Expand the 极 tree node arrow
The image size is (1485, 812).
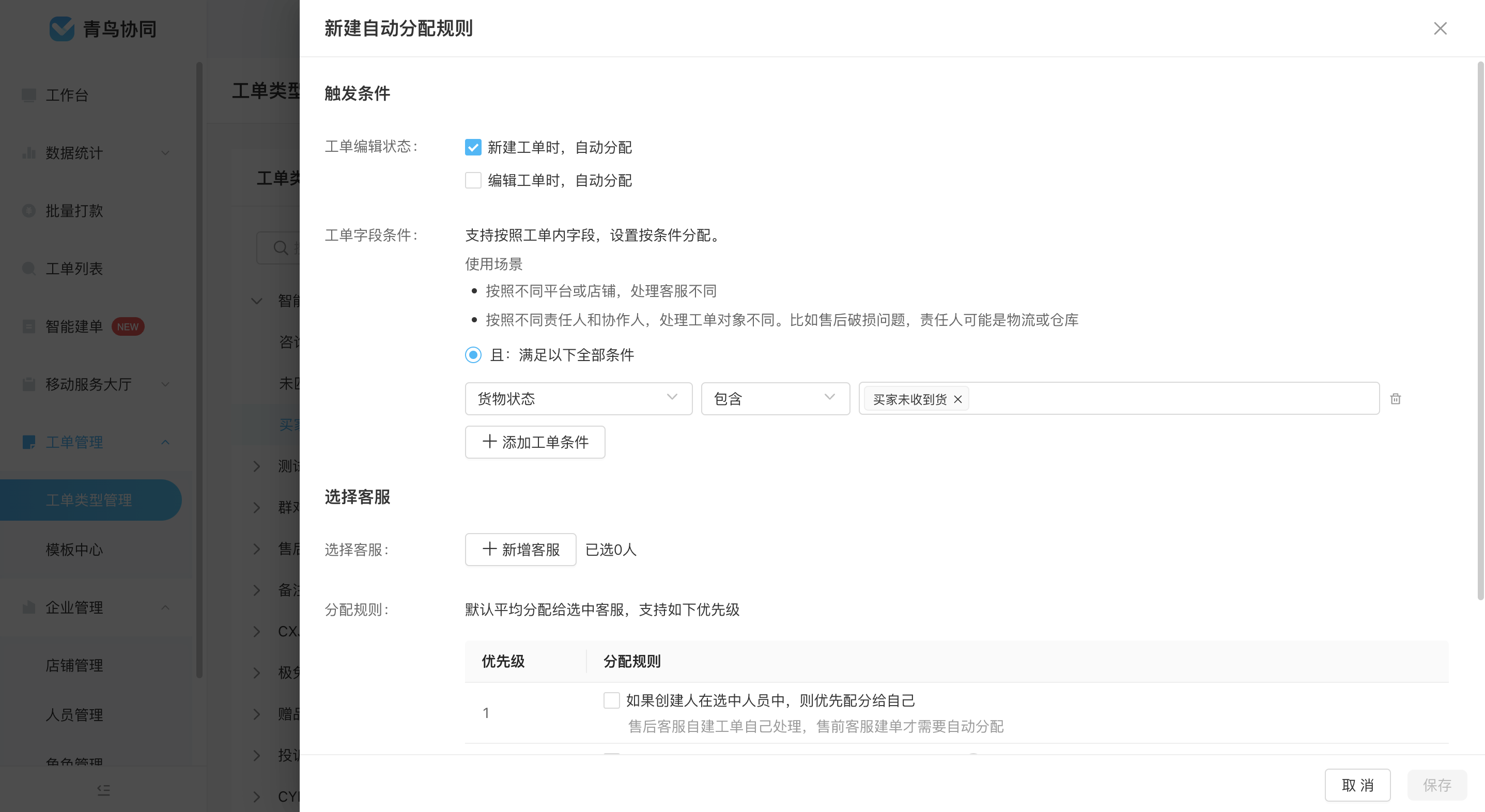[x=256, y=673]
